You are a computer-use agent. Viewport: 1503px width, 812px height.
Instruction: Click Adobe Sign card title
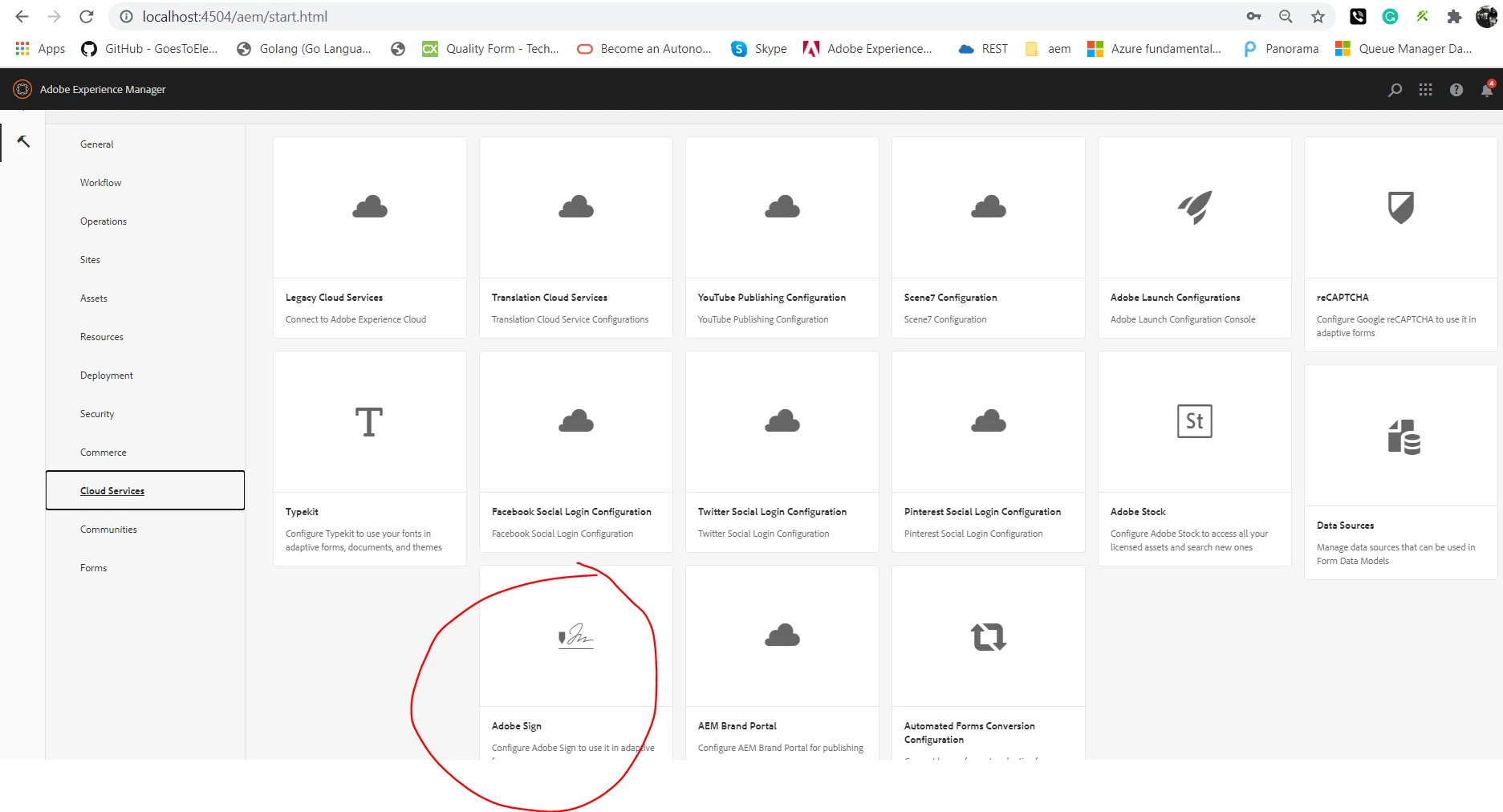[516, 726]
